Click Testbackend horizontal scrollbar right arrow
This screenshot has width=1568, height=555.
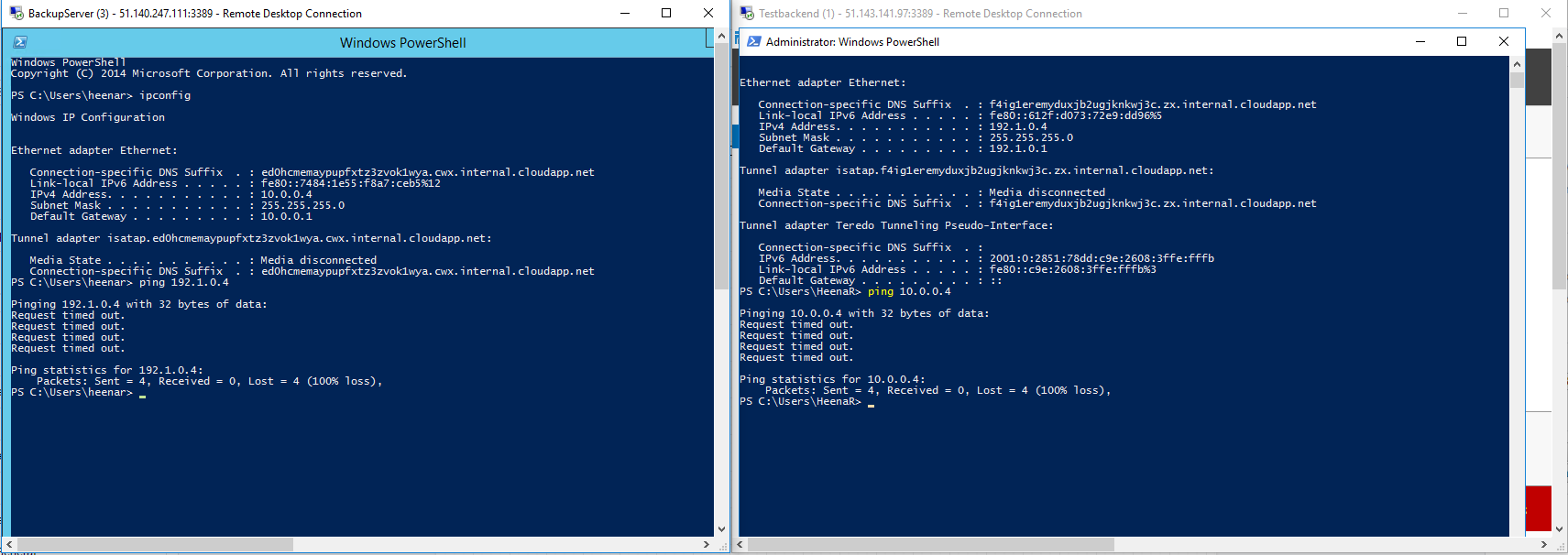point(1544,544)
